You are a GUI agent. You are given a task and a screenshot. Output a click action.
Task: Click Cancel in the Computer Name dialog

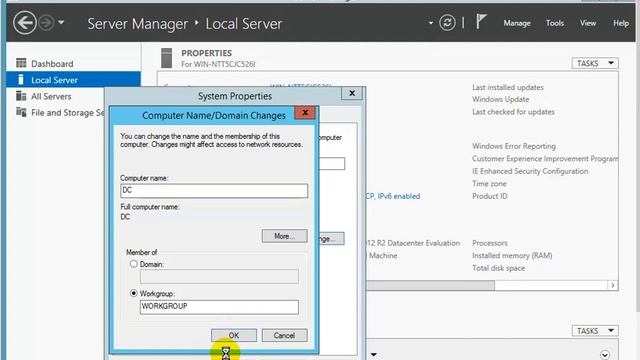click(284, 336)
